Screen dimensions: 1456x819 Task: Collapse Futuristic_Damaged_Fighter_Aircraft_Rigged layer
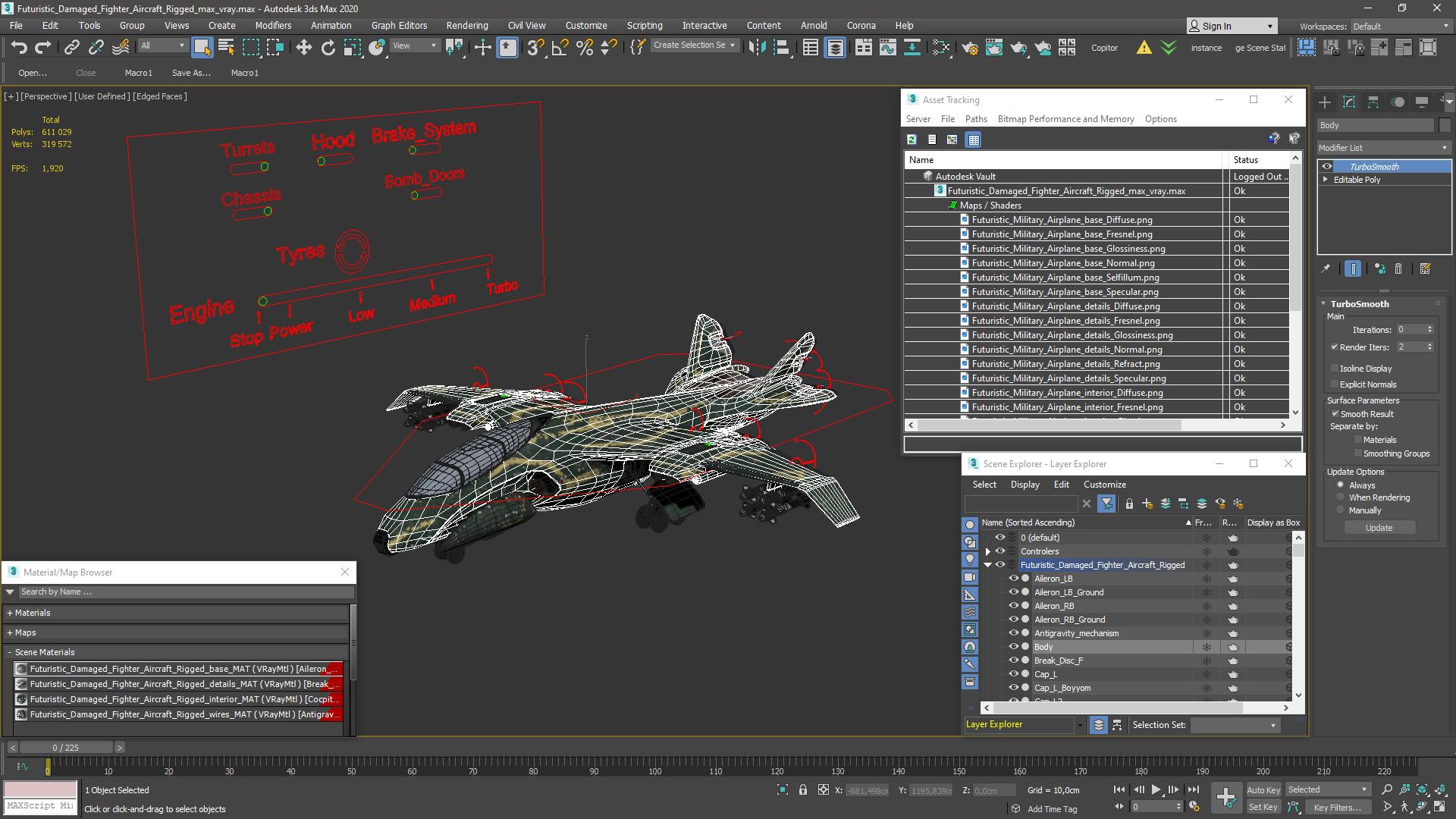pyautogui.click(x=988, y=565)
